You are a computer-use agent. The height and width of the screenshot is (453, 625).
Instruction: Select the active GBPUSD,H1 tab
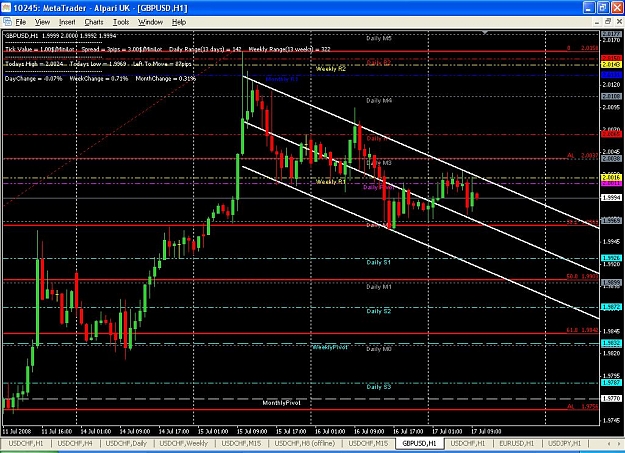419,443
